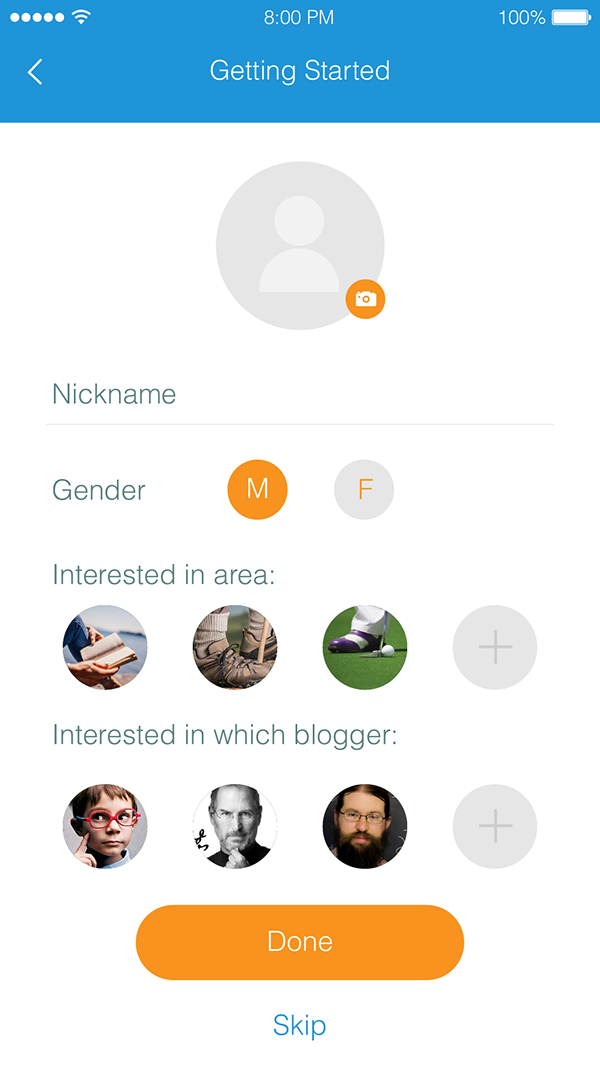Add another blogger with plus icon
Screen dimensions: 600x1067
tap(495, 826)
